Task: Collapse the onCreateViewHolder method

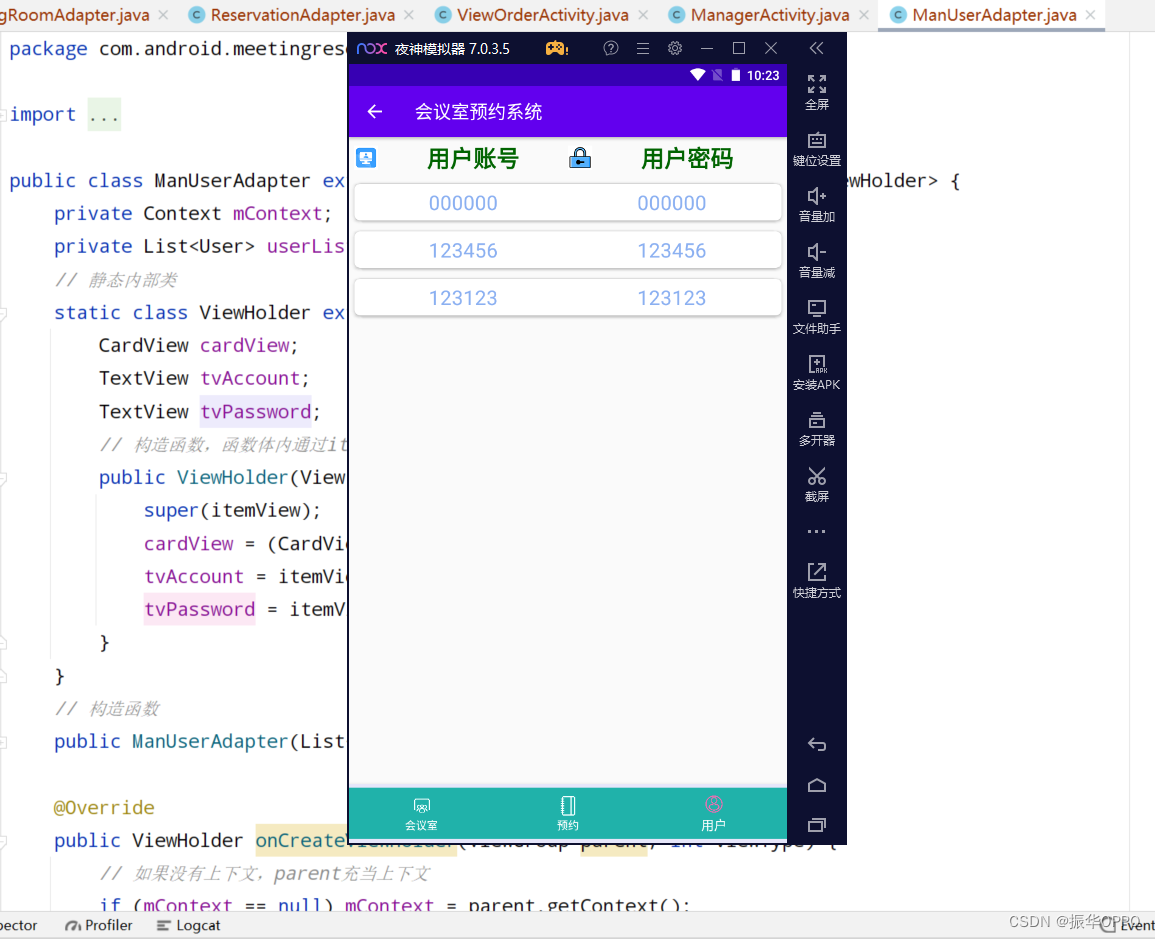Action: tap(3, 841)
